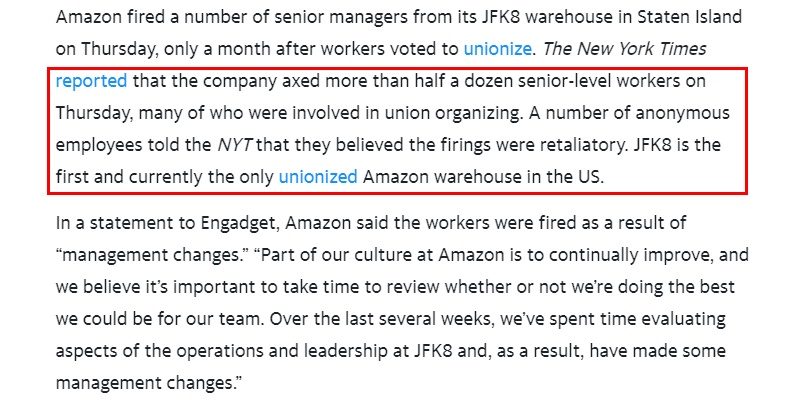Screen dimensions: 800x400
Task: Open the "unionize" hyperlink
Action: 497,49
